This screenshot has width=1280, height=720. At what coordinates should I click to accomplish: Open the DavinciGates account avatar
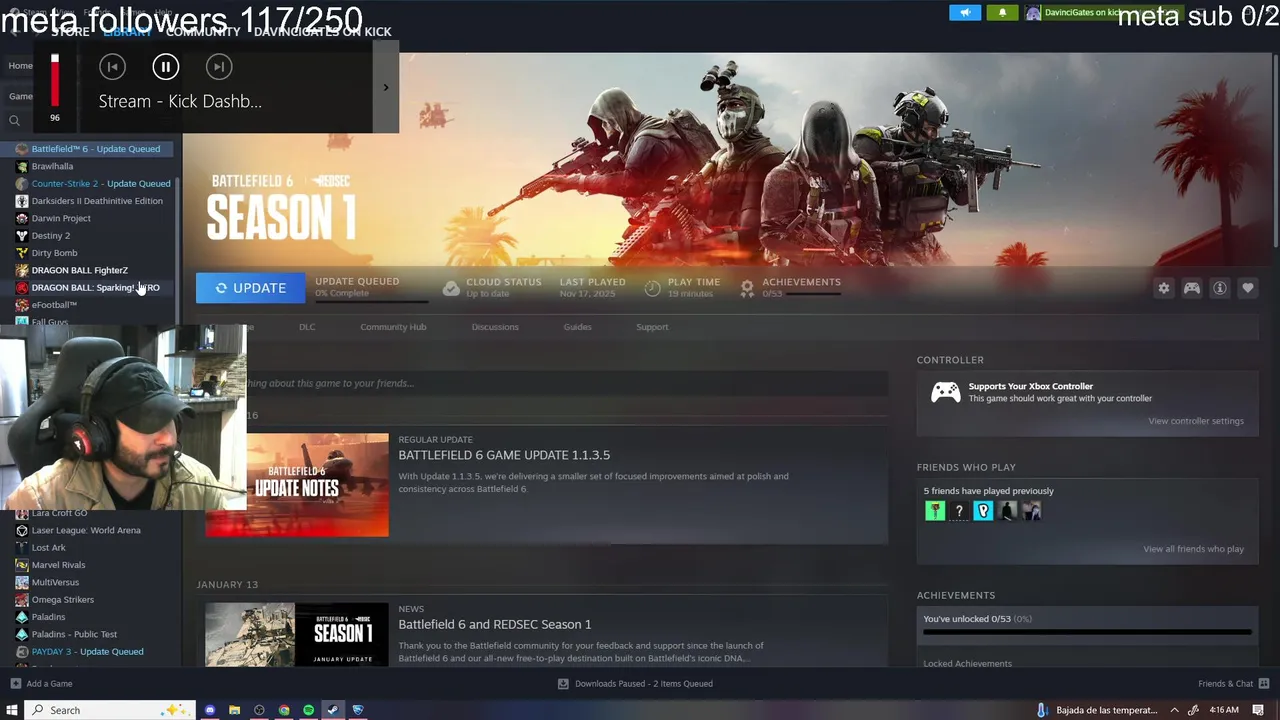pyautogui.click(x=1033, y=13)
